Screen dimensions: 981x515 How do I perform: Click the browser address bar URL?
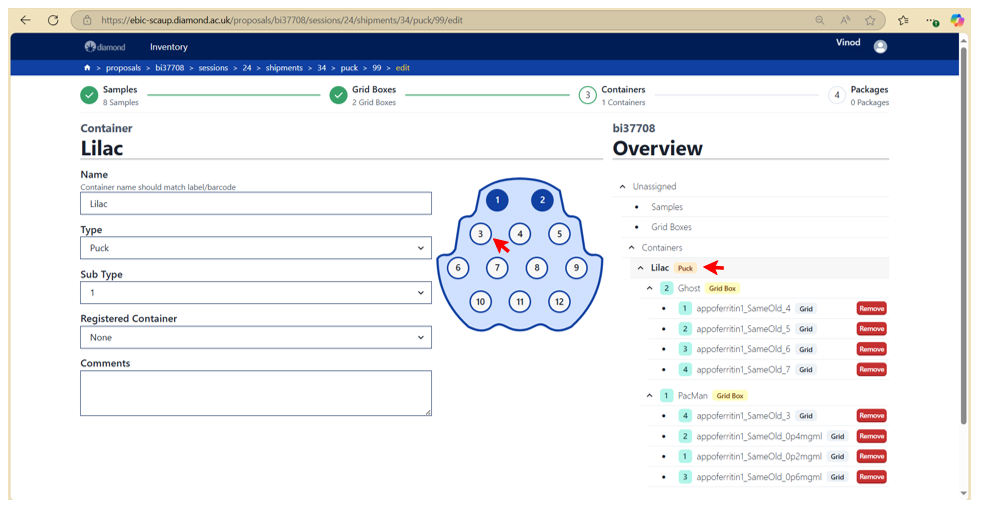(x=282, y=20)
